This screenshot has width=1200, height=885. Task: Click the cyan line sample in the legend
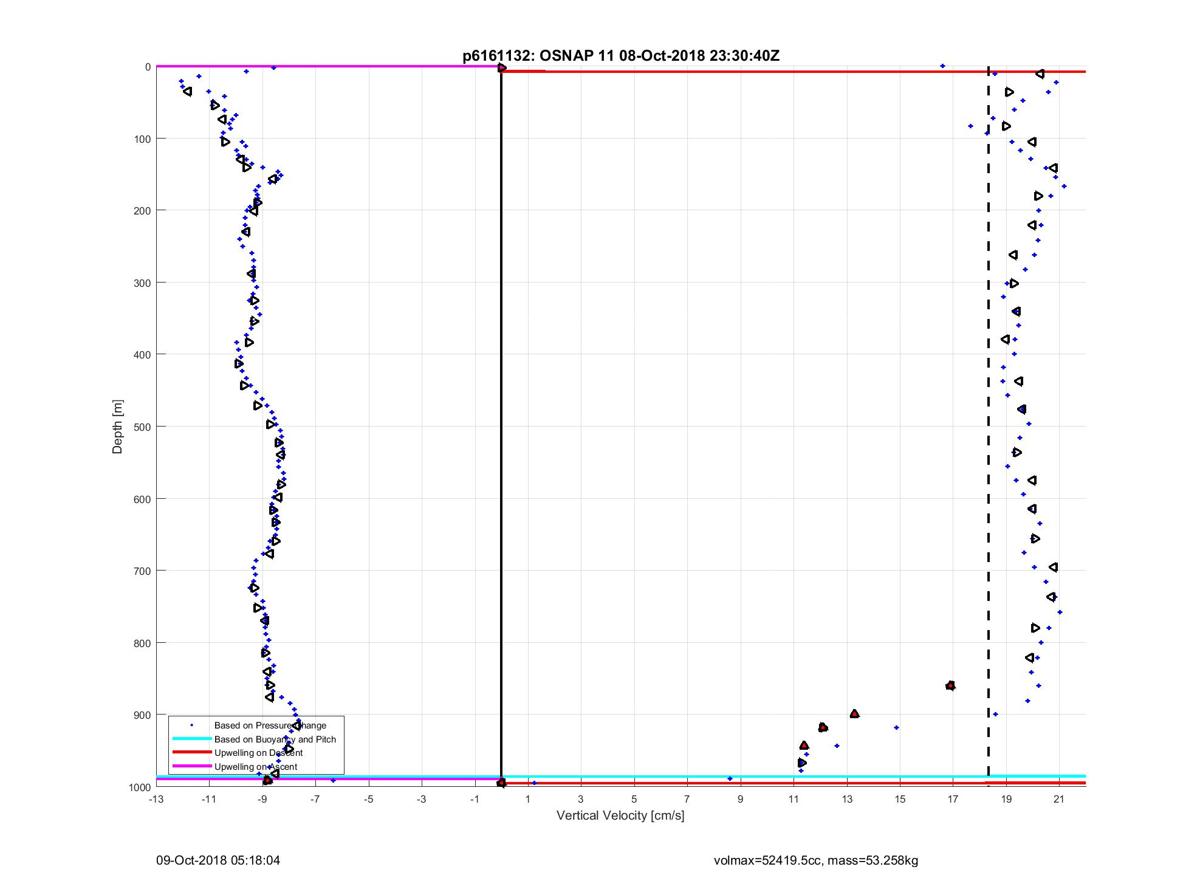coord(191,739)
